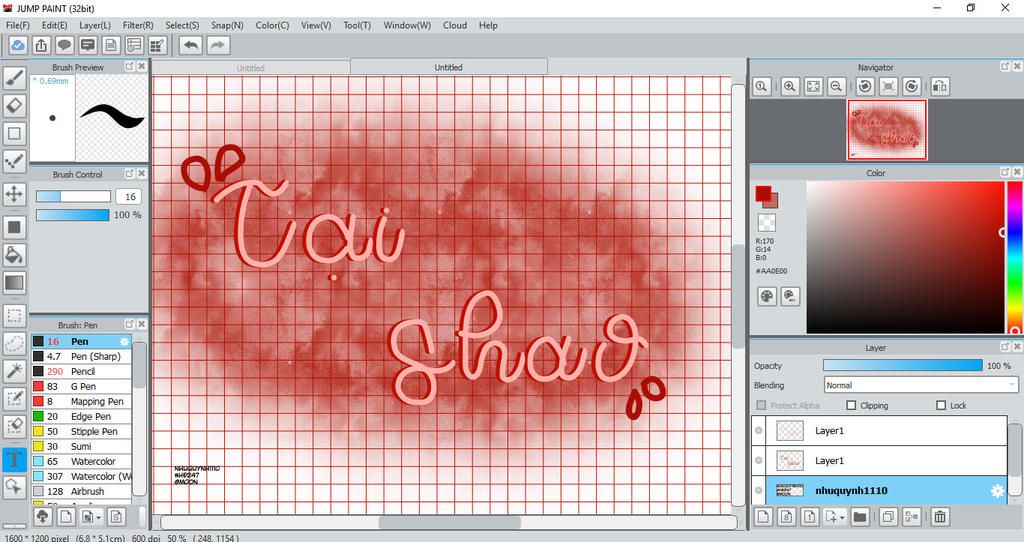
Task: Select the Move tool
Action: [x=14, y=194]
